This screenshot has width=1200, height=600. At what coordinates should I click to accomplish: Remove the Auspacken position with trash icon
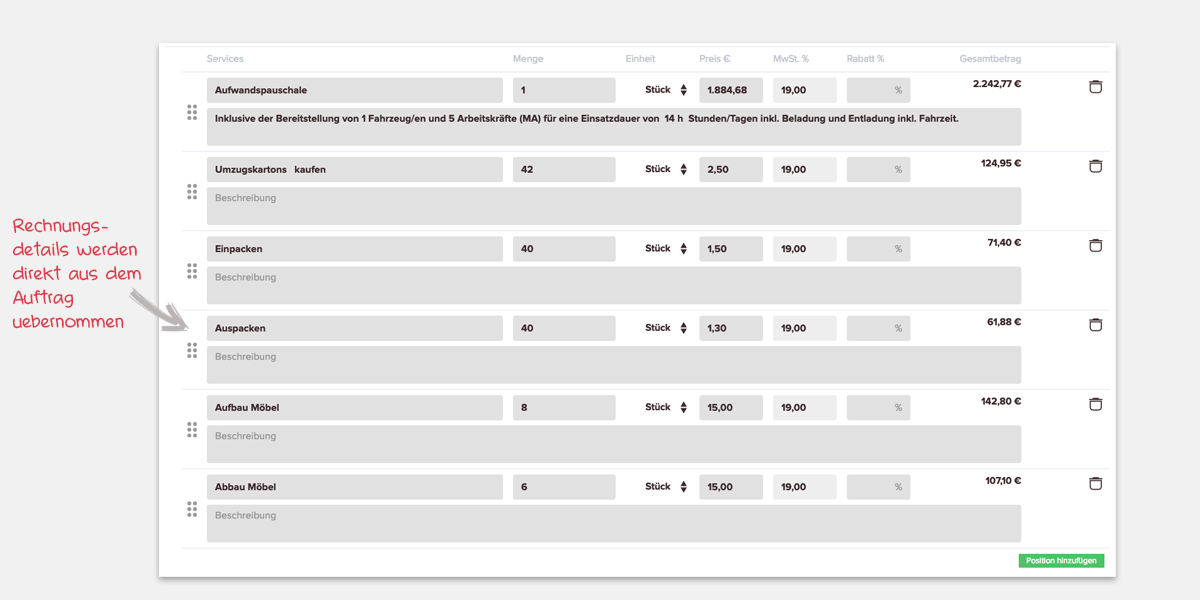coord(1095,325)
